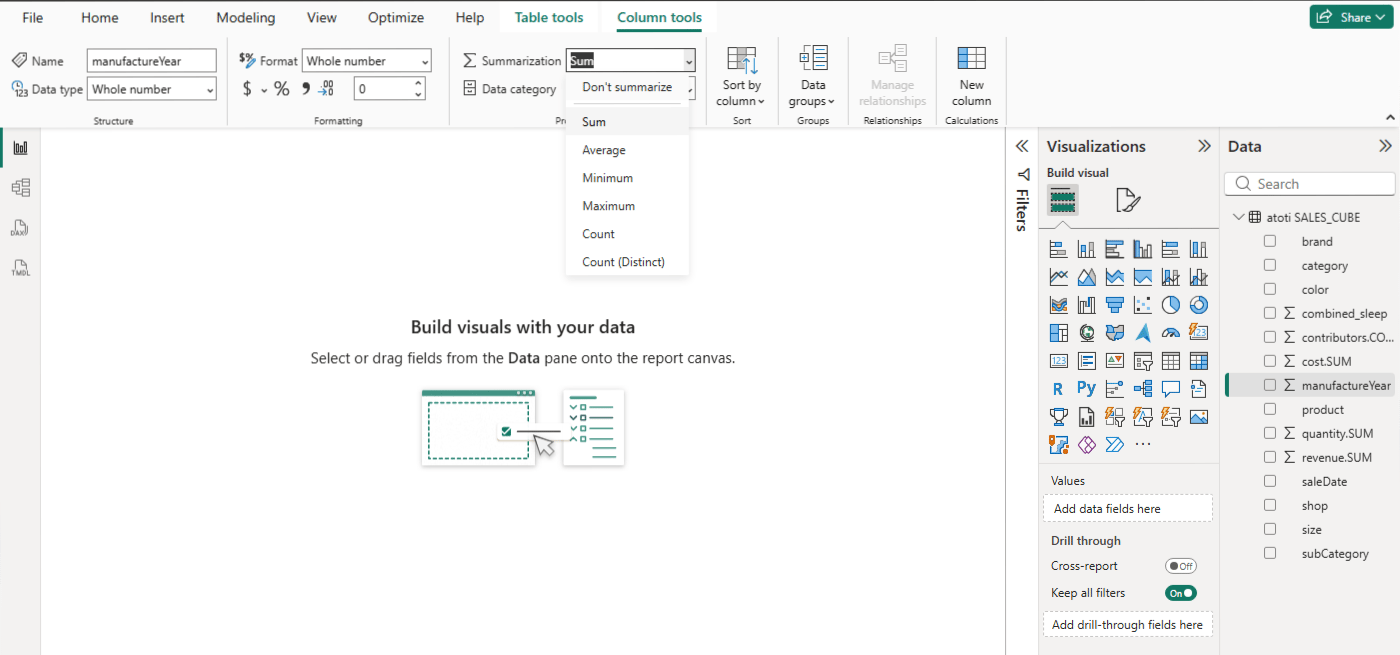The width and height of the screenshot is (1400, 655).
Task: Open the Sort by column dropdown
Action: point(742,76)
